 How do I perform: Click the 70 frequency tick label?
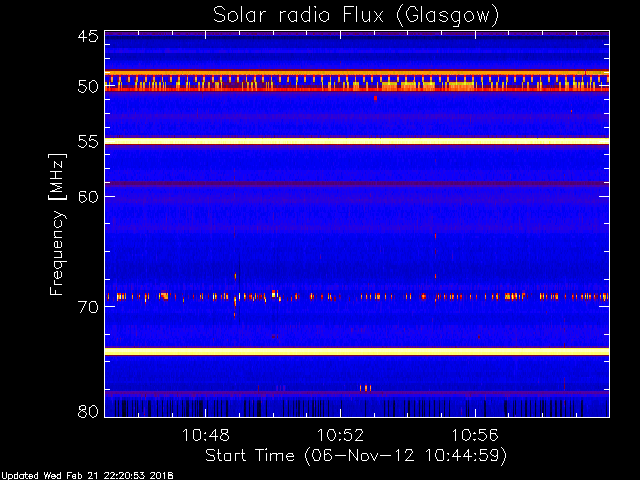tap(88, 307)
